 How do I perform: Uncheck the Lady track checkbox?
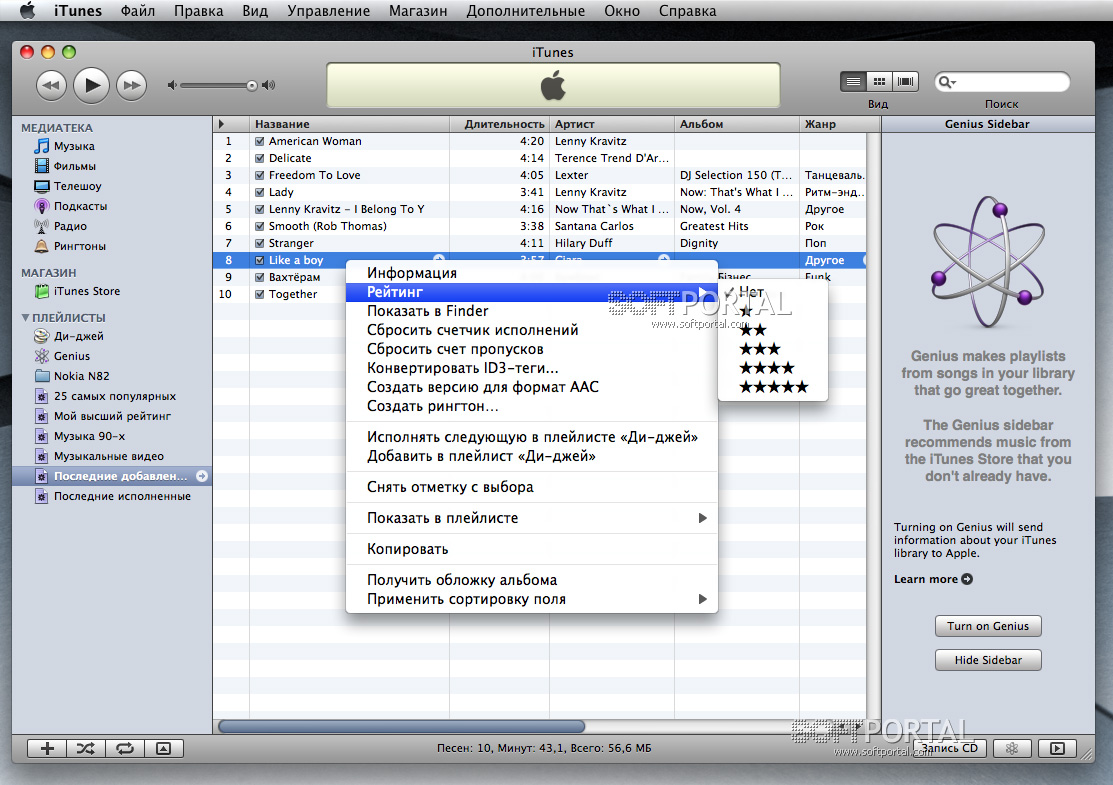pyautogui.click(x=260, y=192)
